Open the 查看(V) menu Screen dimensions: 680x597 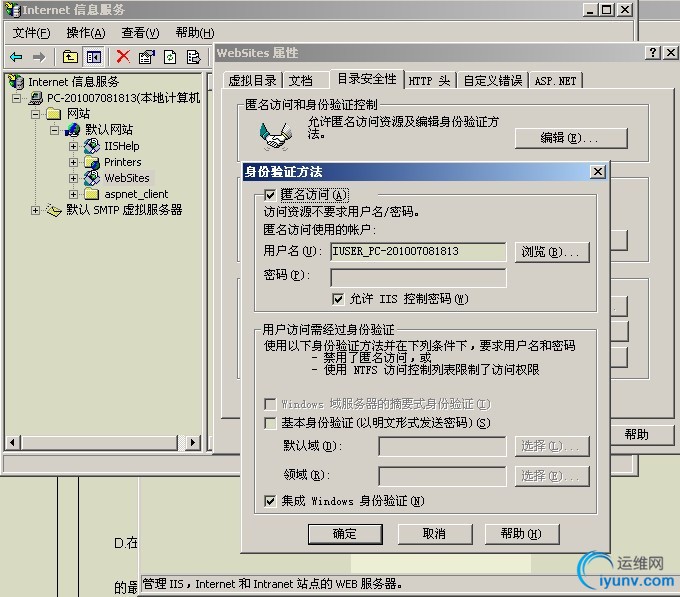[x=140, y=33]
